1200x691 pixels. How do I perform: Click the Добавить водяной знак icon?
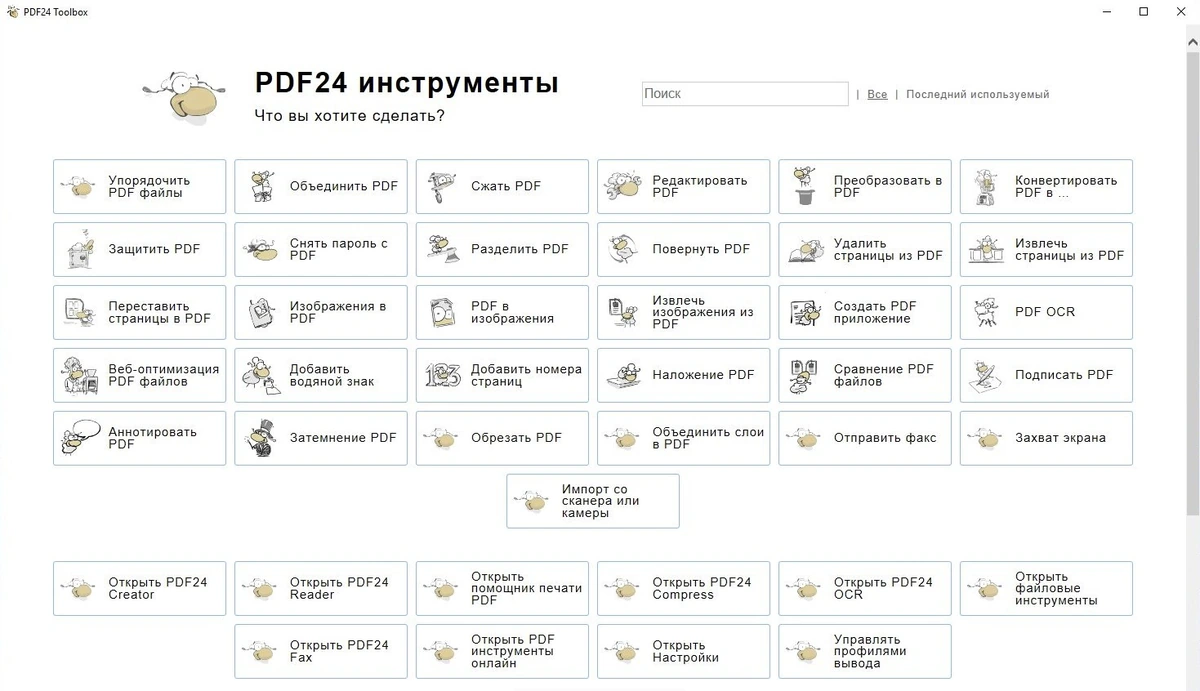pos(261,376)
